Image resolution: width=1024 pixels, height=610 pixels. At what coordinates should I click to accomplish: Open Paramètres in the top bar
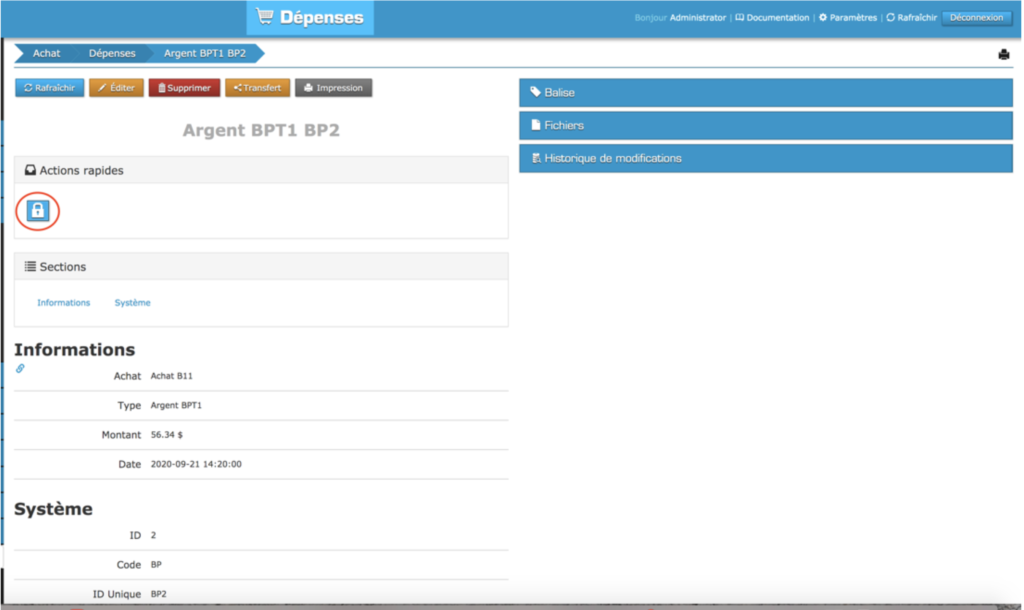pos(847,18)
